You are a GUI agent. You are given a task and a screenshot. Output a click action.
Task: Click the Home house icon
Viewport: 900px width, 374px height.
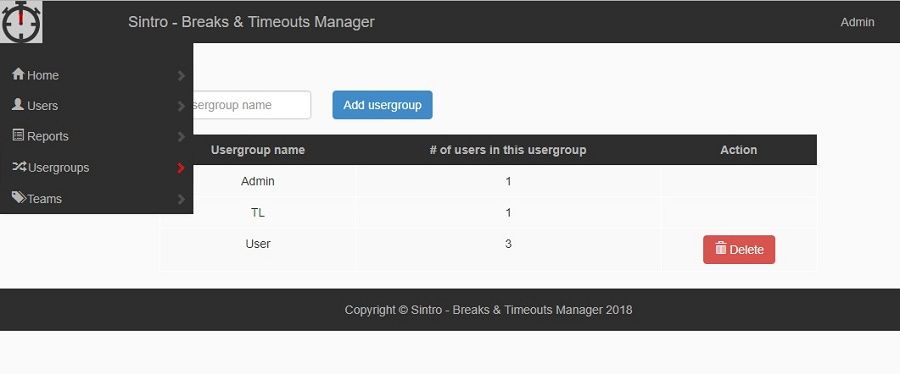(18, 74)
